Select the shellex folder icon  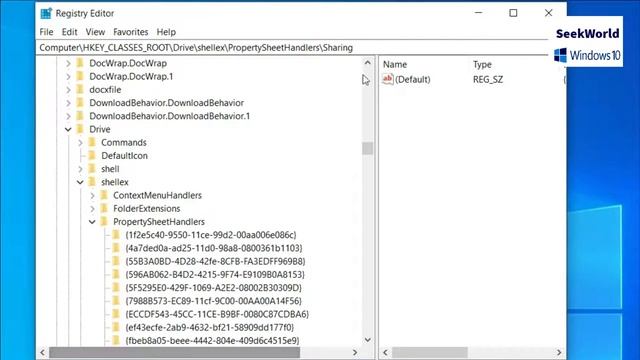(92, 182)
